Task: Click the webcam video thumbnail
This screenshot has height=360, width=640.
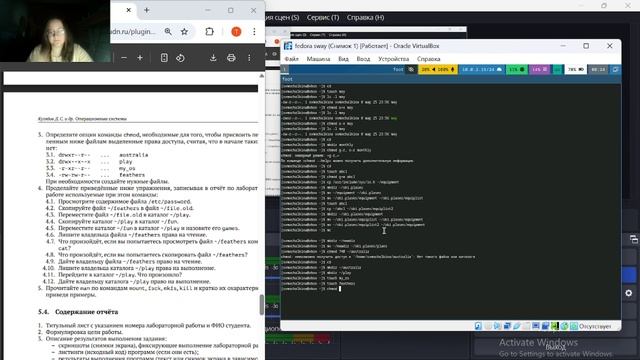Action: pyautogui.click(x=55, y=31)
